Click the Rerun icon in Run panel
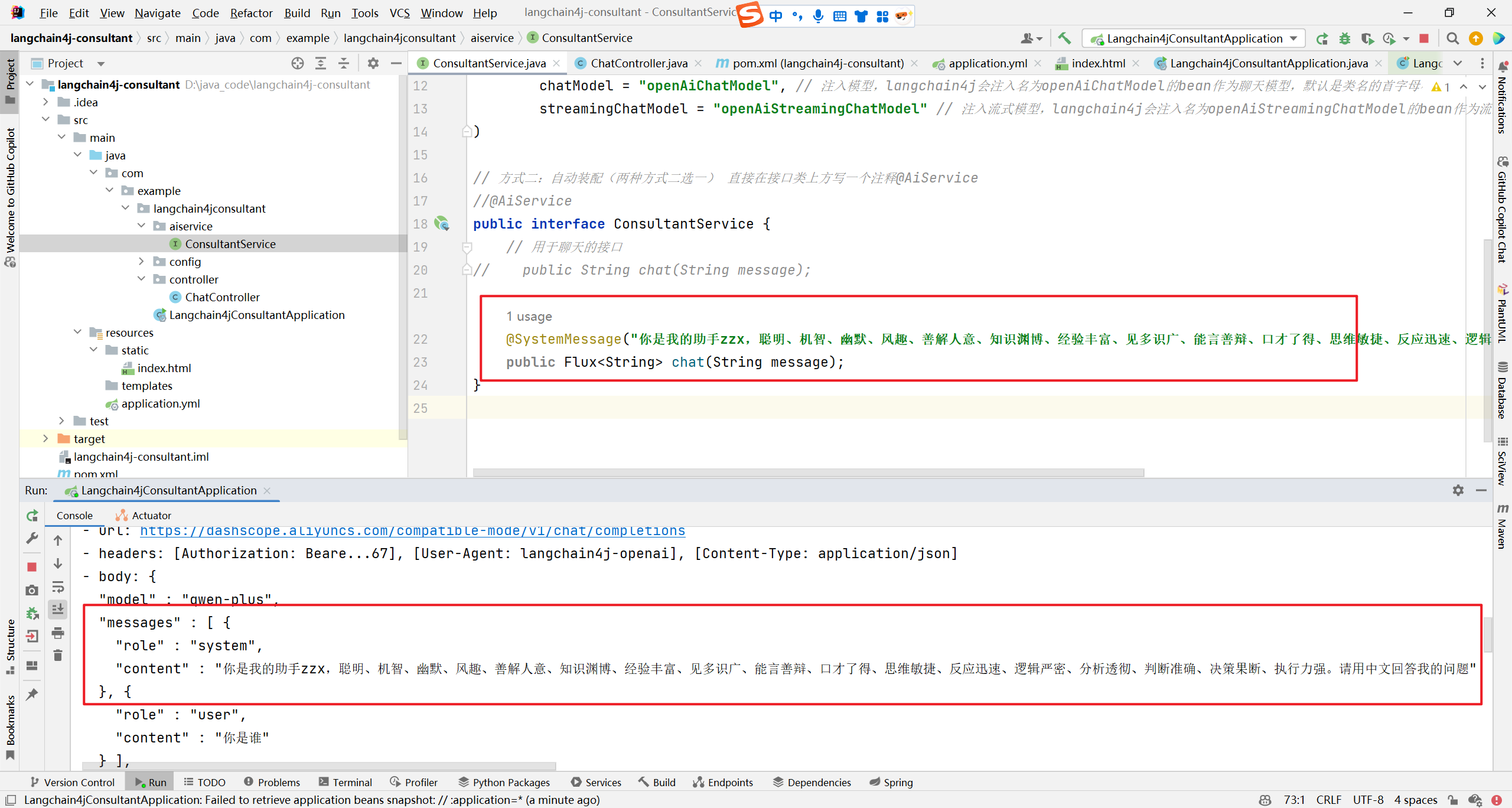Viewport: 1512px width, 808px height. pos(32,516)
